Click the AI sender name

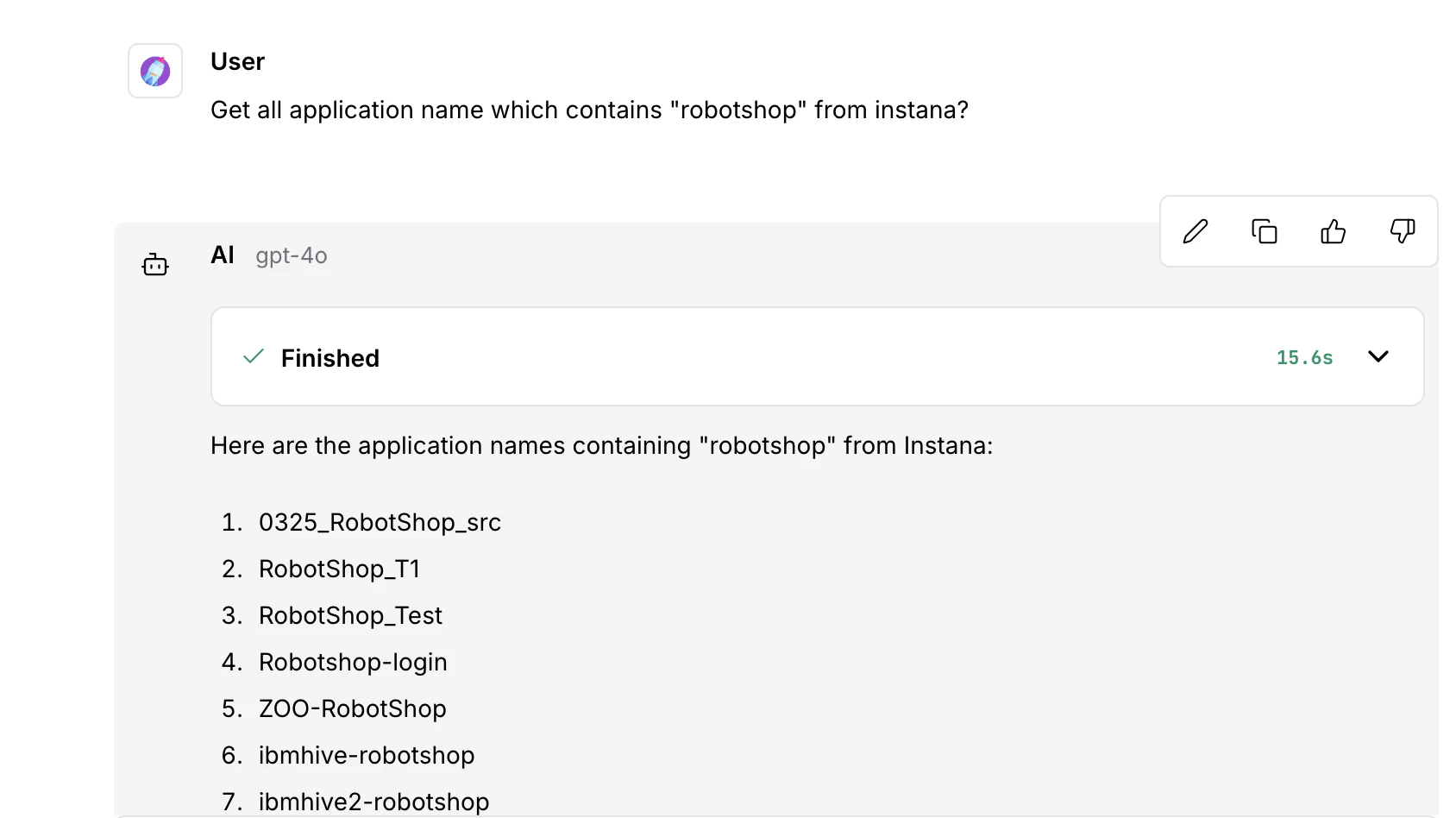223,255
